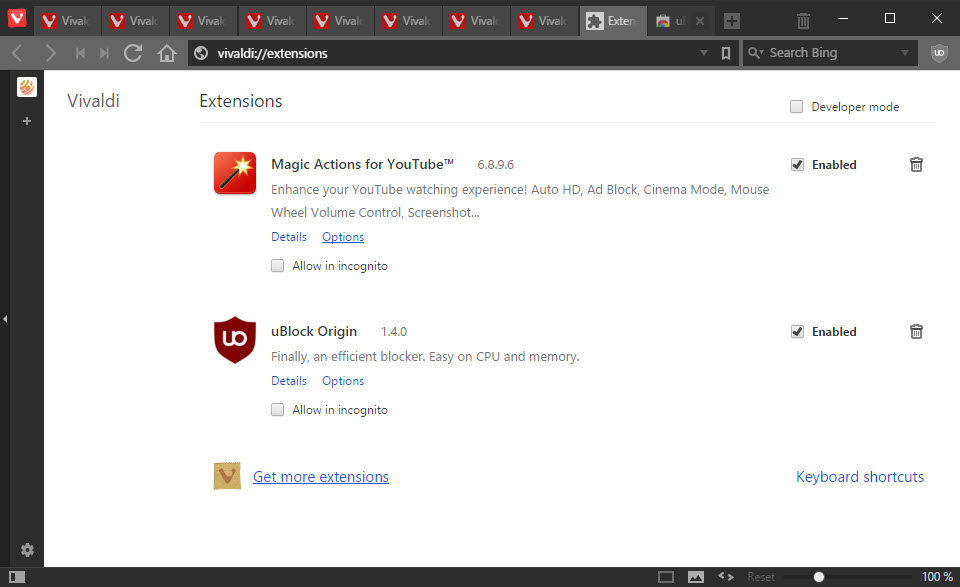Screen dimensions: 960x587
Task: Click the Magic Actions version 6.8.9.6
Action: 495,165
